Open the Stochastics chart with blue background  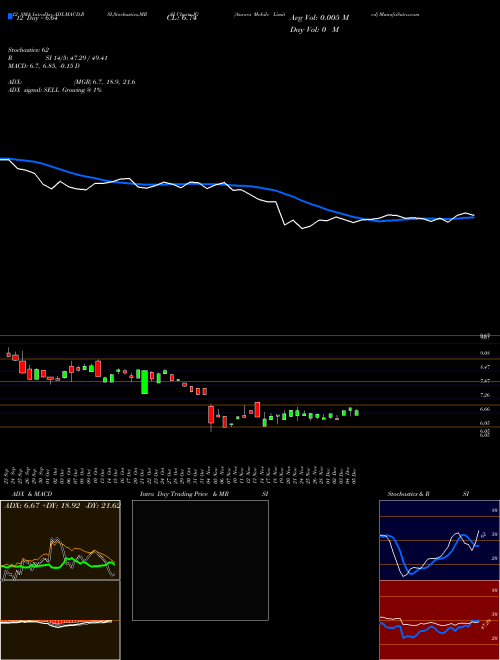tap(439, 540)
